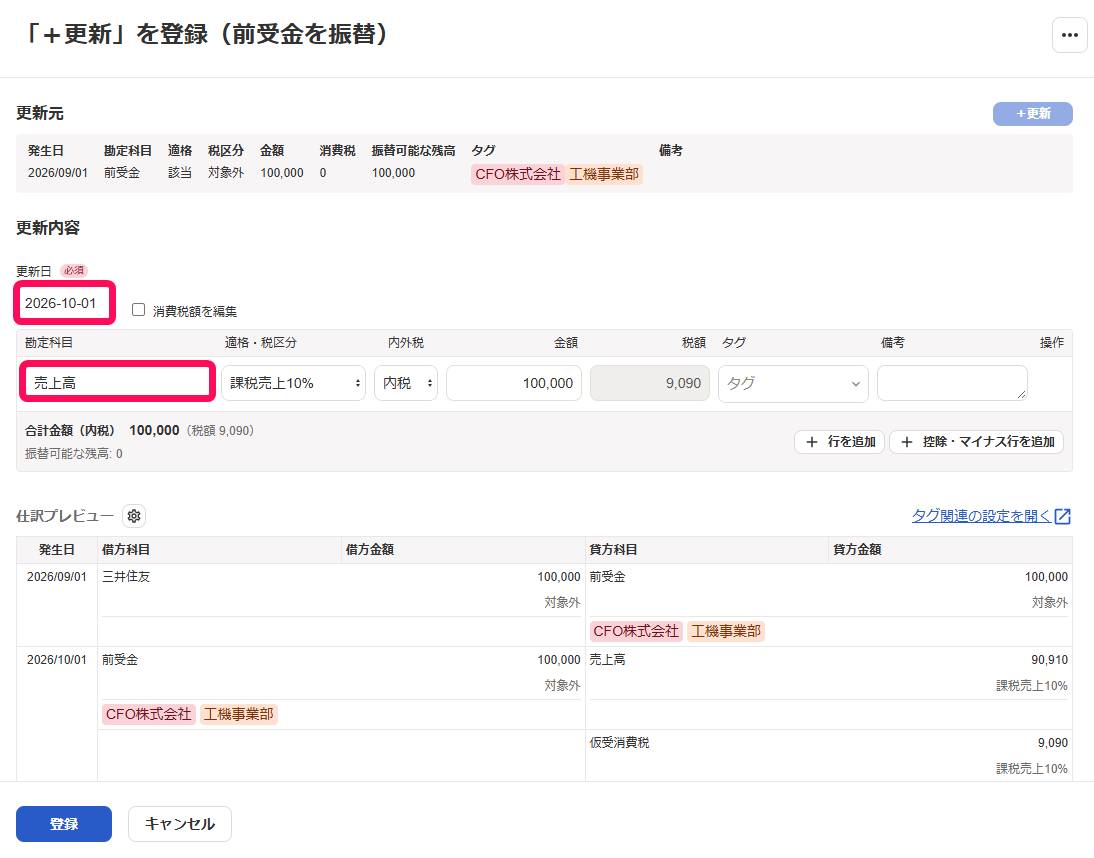Click CFO株式会社 tag in 2026/10/01 preview row
The height and width of the screenshot is (858, 1094).
click(x=149, y=714)
